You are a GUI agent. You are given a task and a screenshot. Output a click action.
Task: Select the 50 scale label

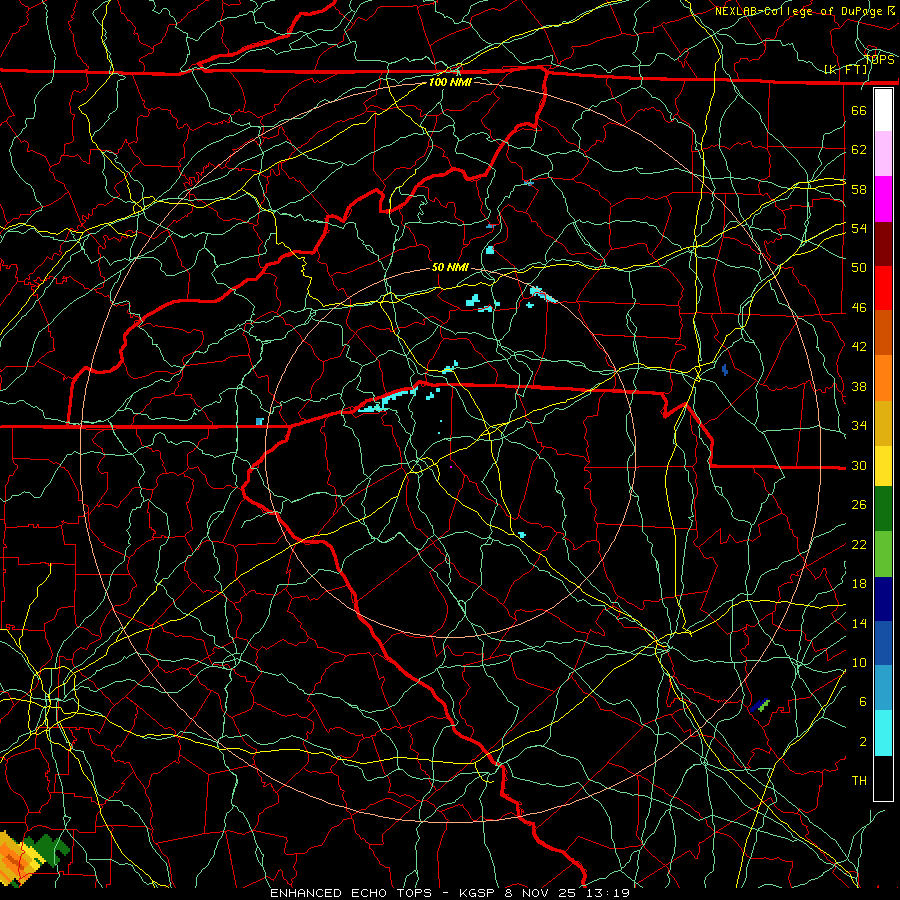tap(859, 267)
